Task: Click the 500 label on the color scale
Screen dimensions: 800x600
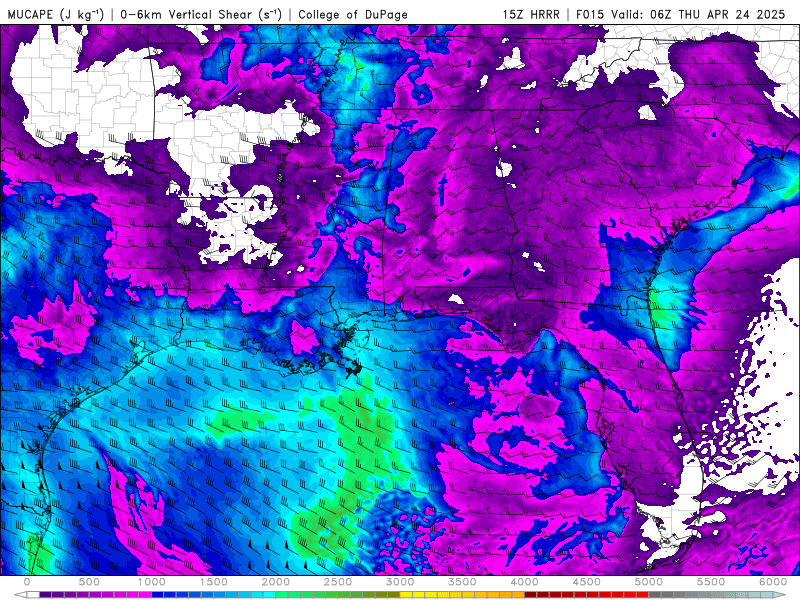Action: (89, 582)
